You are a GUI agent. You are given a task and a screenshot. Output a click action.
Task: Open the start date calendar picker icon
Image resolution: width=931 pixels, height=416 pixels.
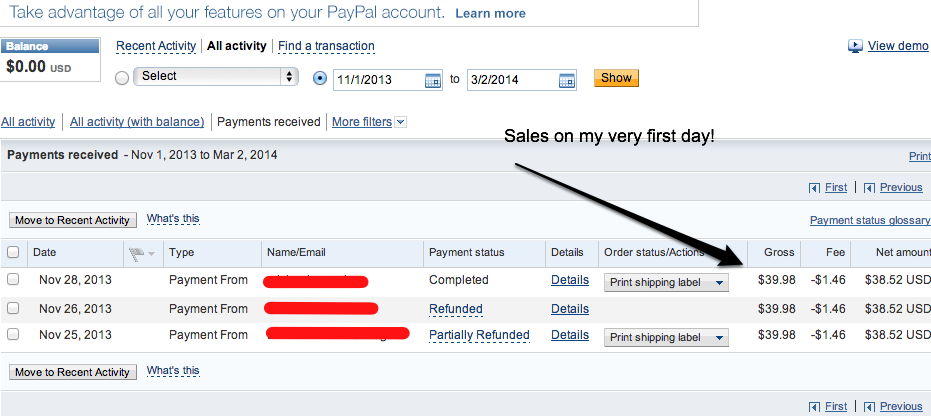tap(433, 80)
